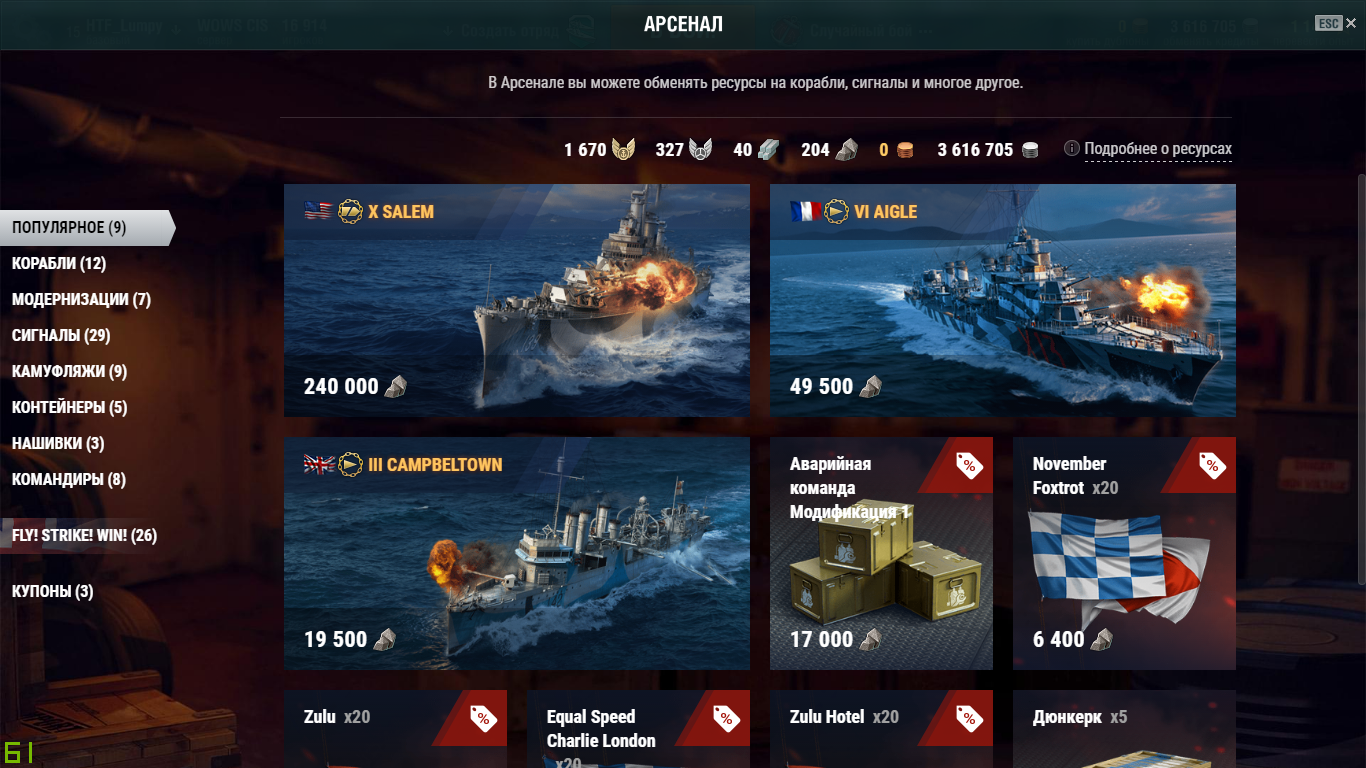The height and width of the screenshot is (768, 1366).
Task: Click the vertical scrollbar on the right
Action: click(1360, 380)
